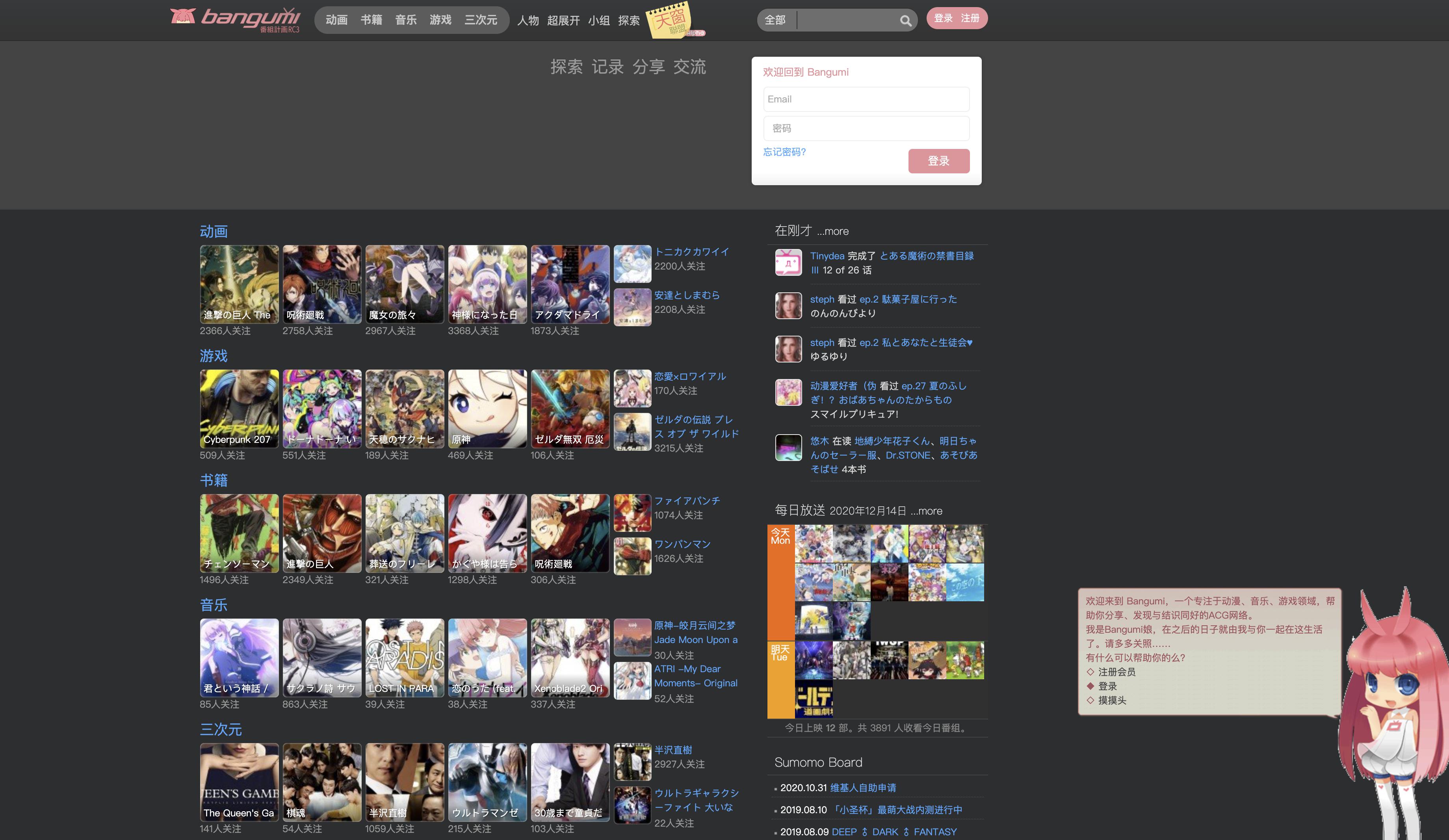Image resolution: width=1449 pixels, height=840 pixels.
Task: Open the 天窗联盟 sticky note icon
Action: tap(669, 21)
